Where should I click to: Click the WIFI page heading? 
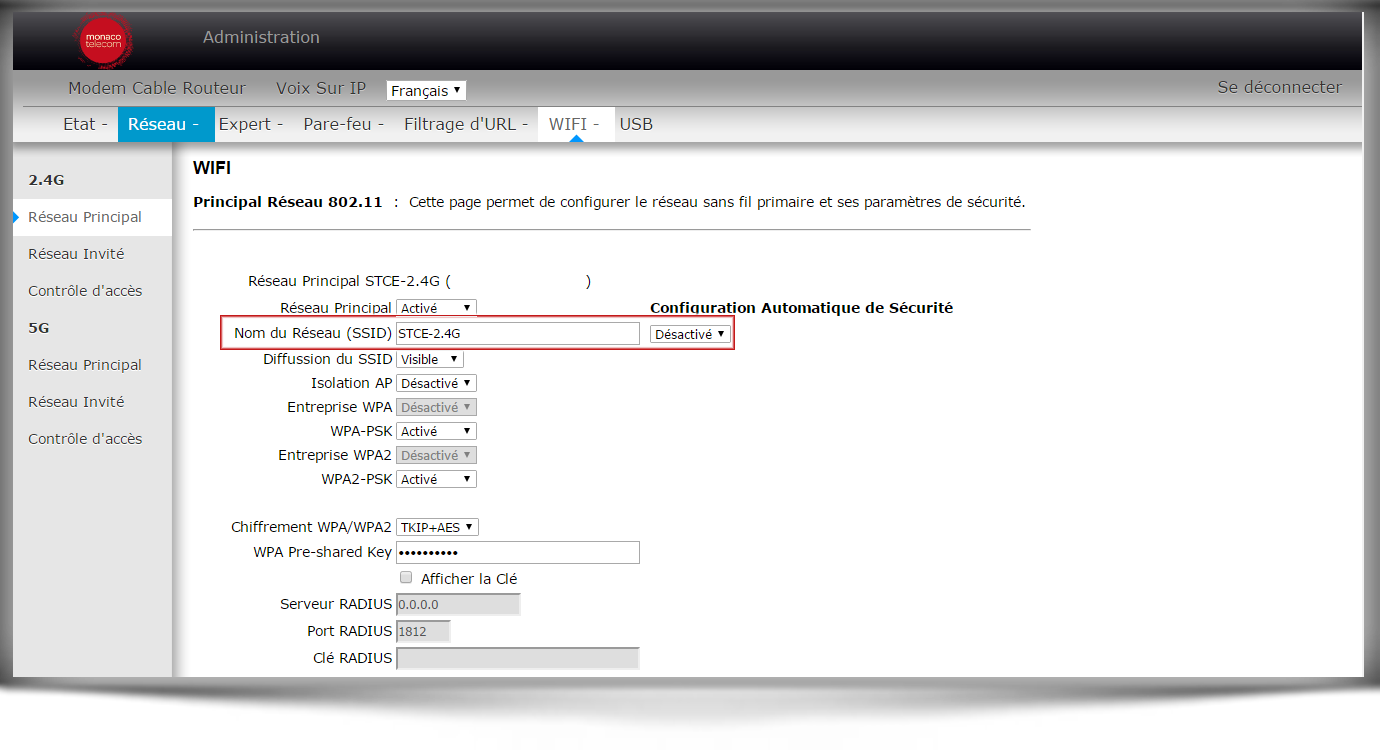click(x=212, y=168)
